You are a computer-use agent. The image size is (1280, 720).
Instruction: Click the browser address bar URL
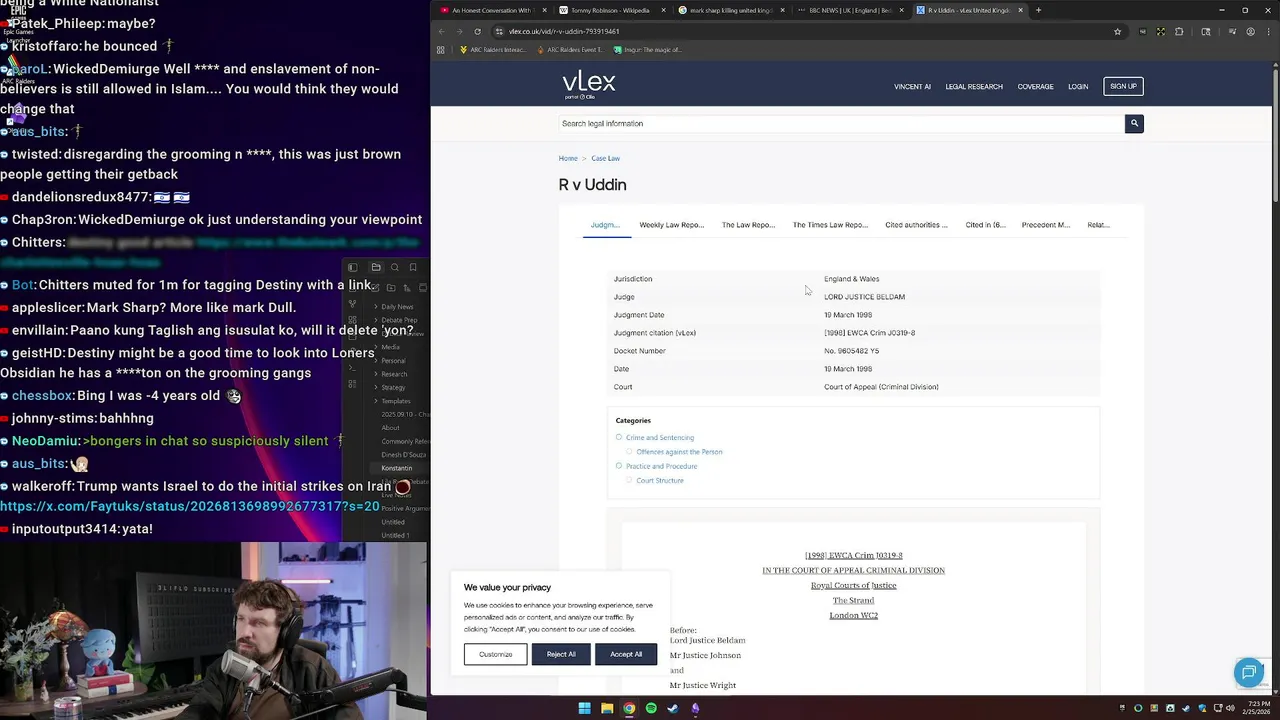pos(564,31)
